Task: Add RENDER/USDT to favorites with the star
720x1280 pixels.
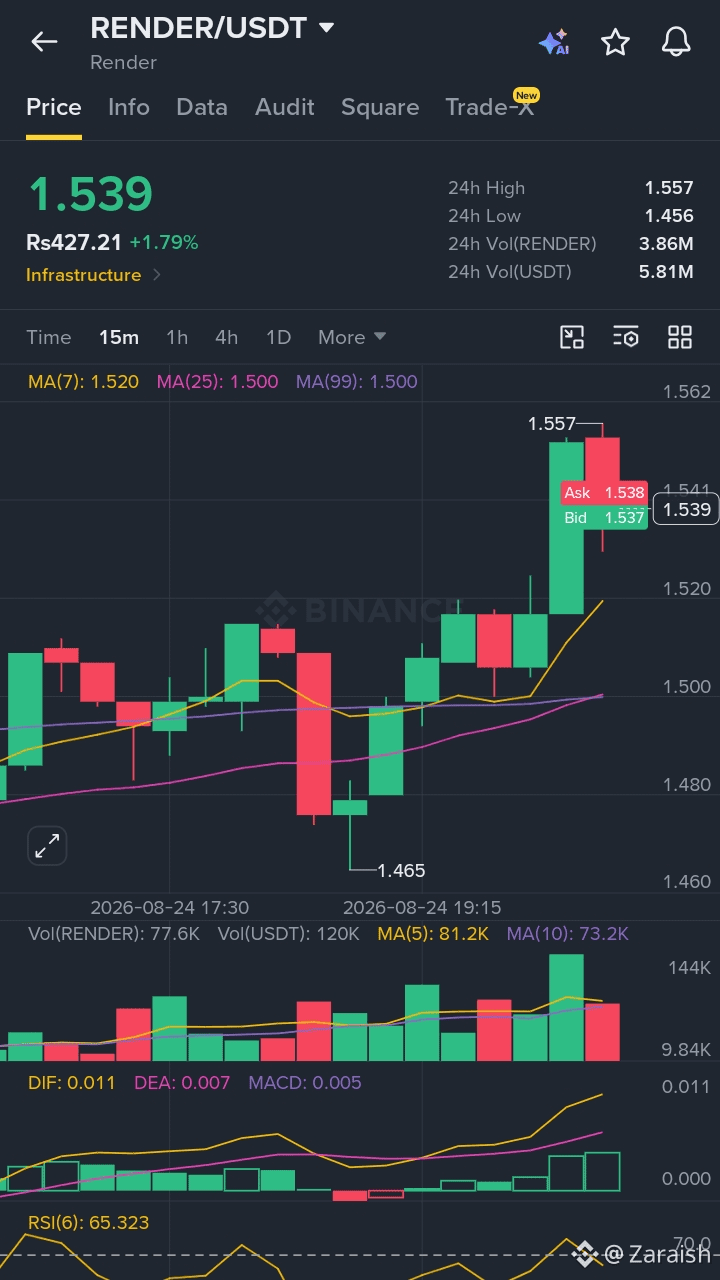Action: (615, 41)
